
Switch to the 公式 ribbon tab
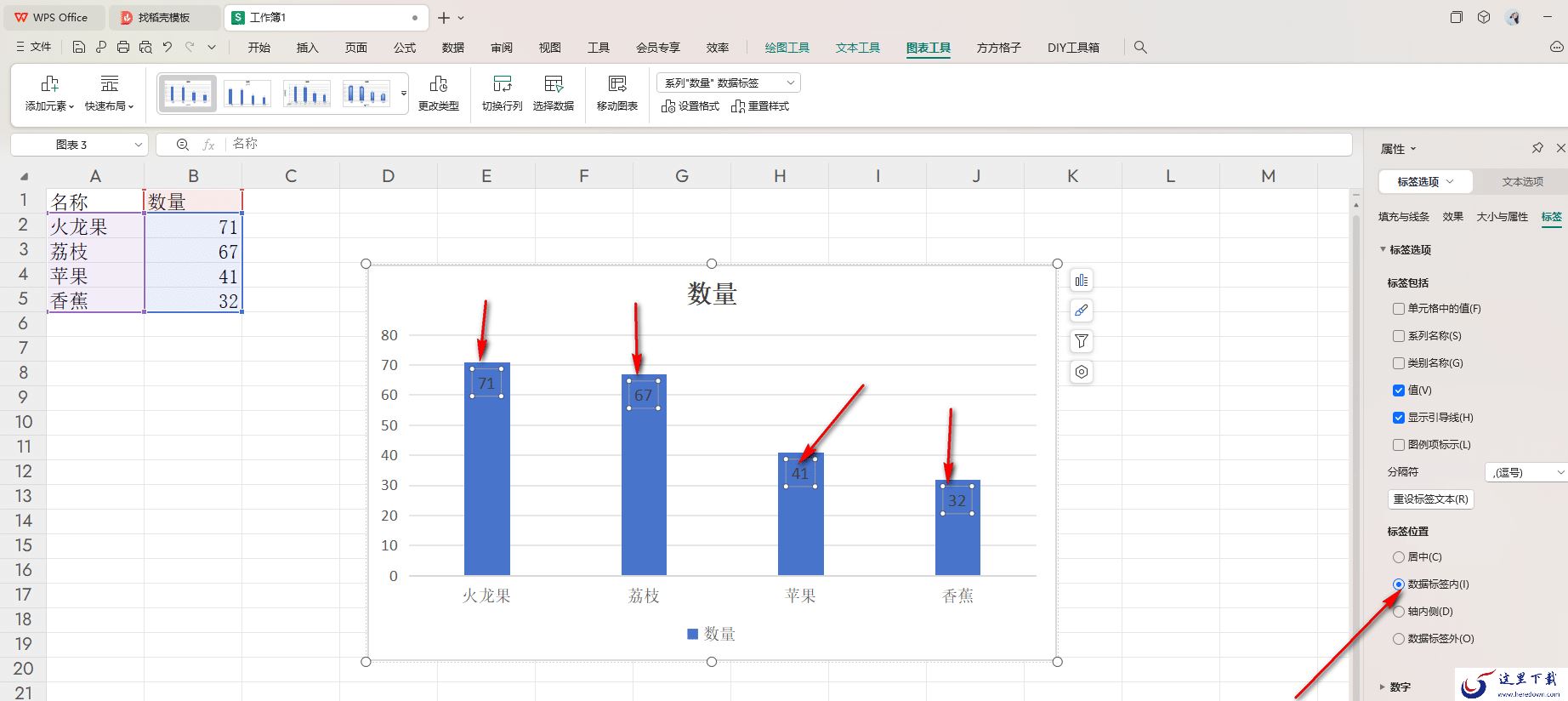click(x=405, y=48)
